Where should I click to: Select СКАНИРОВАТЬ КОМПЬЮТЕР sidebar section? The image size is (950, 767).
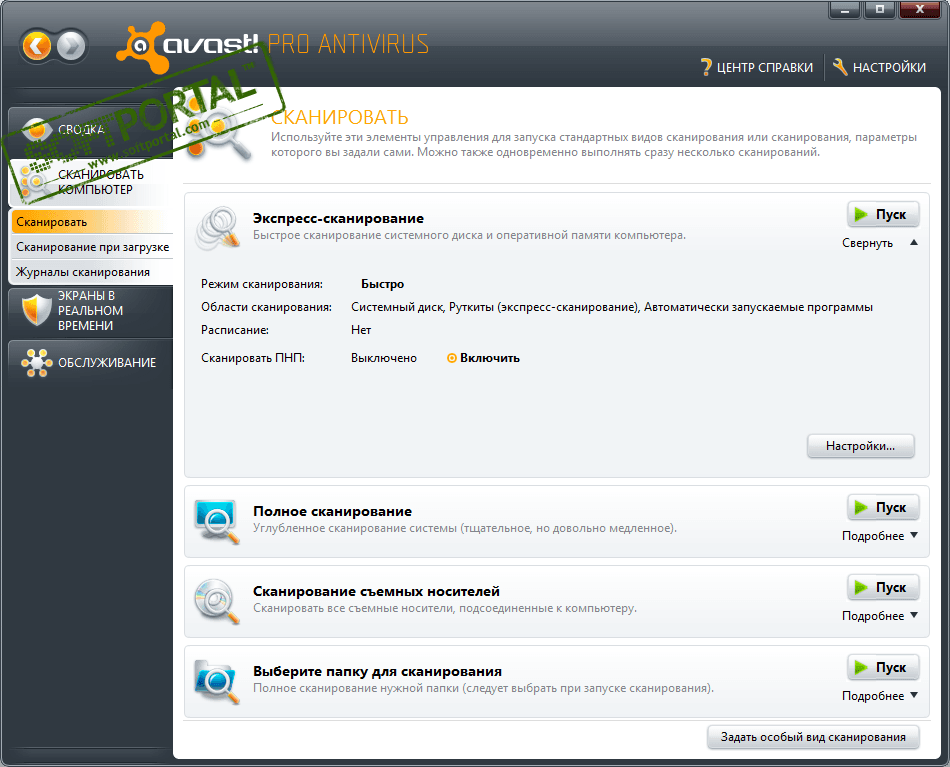91,182
